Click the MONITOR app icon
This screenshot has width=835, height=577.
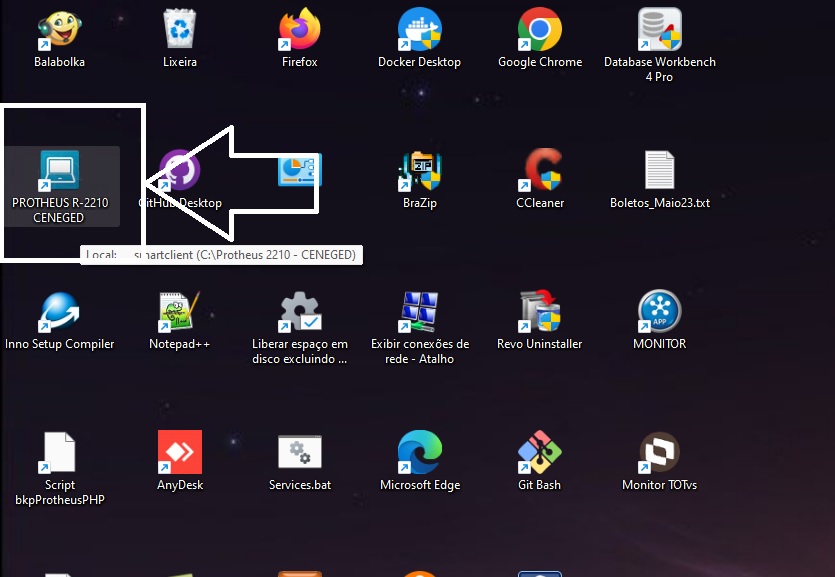coord(659,313)
